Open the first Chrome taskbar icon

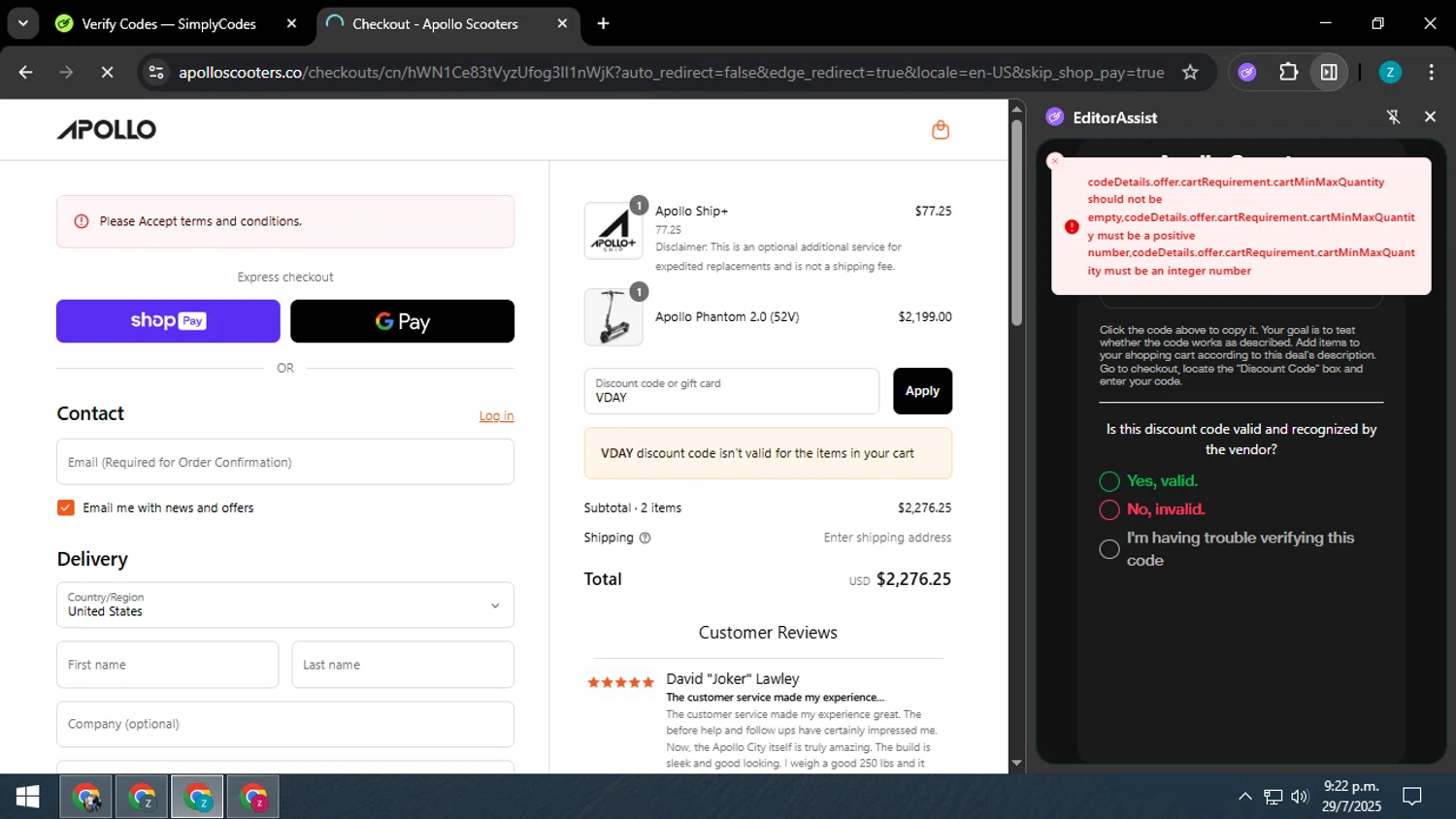pyautogui.click(x=86, y=797)
